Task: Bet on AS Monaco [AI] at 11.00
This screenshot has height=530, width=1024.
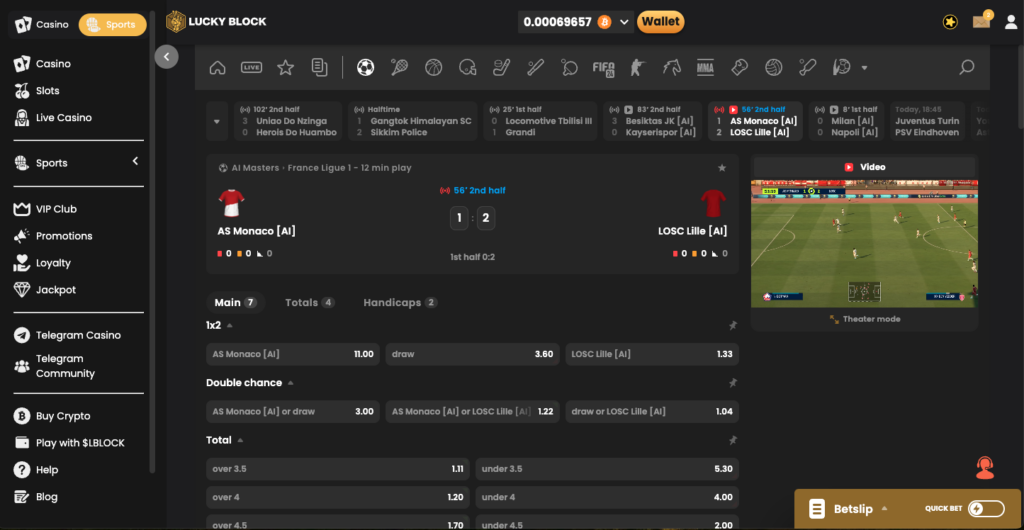Action: tap(293, 354)
